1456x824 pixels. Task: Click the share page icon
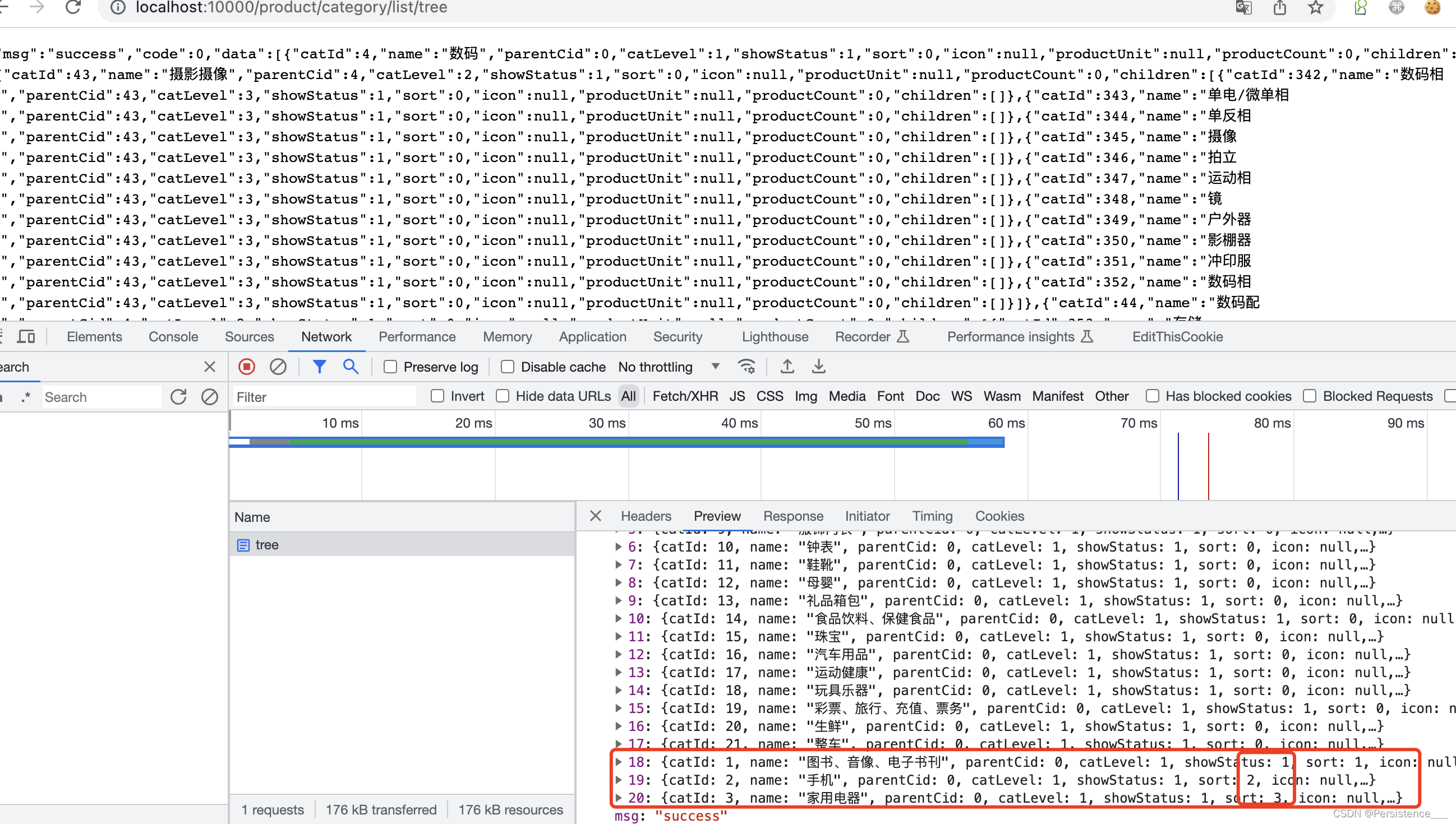pyautogui.click(x=1280, y=7)
